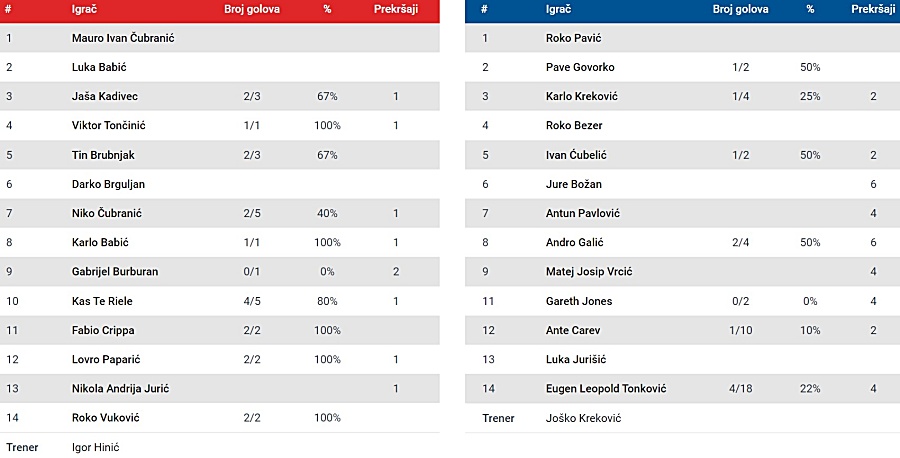Click coach name Joško Kreković

(x=583, y=418)
